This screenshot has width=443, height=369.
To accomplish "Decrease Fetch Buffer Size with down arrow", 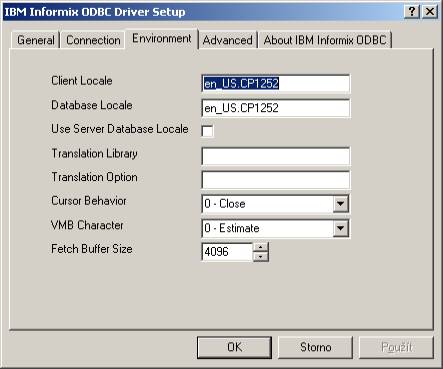I will (x=261, y=256).
